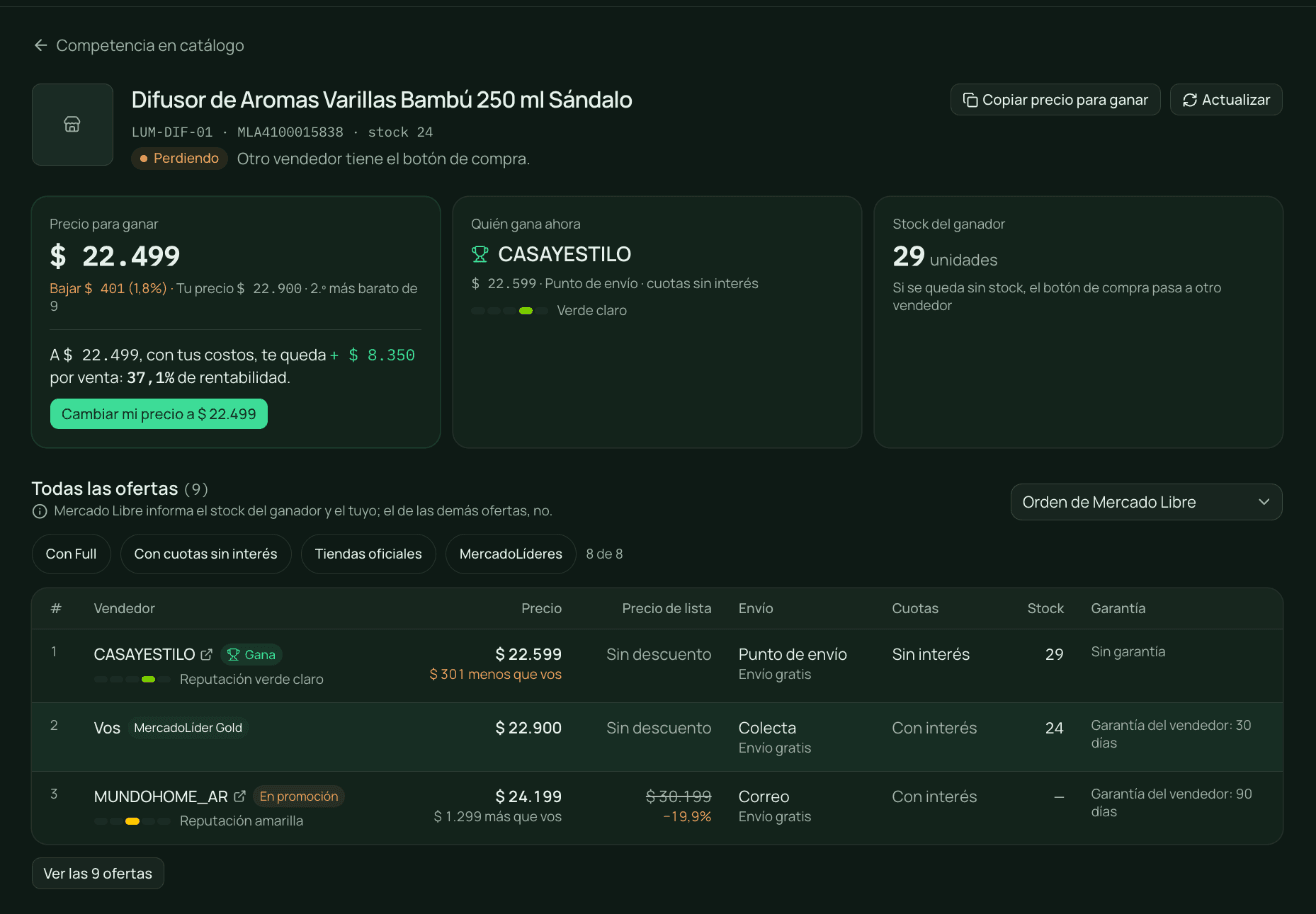Click the store product thumbnail placeholder
The width and height of the screenshot is (1316, 914).
coord(72,124)
